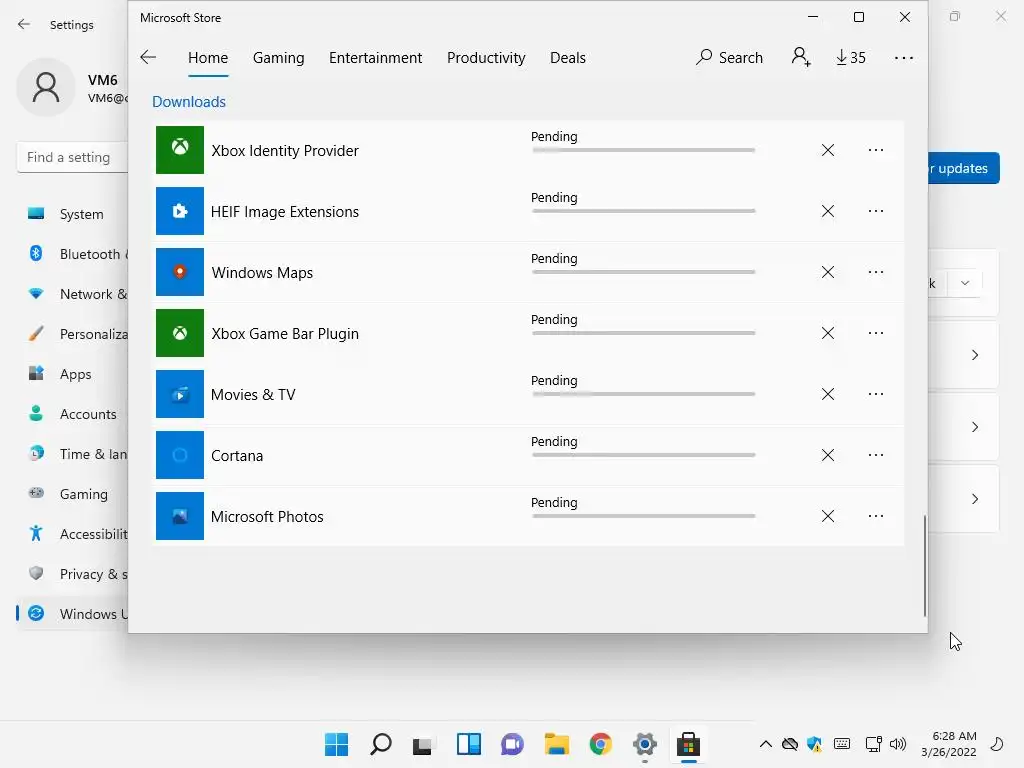The image size is (1024, 768).
Task: Open the Productivity tab
Action: click(x=486, y=58)
